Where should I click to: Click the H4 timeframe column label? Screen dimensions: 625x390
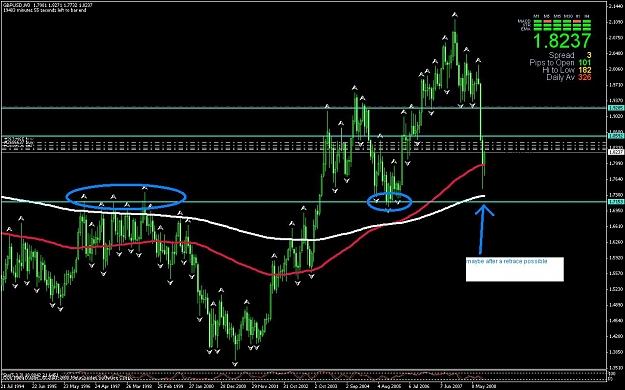point(587,16)
